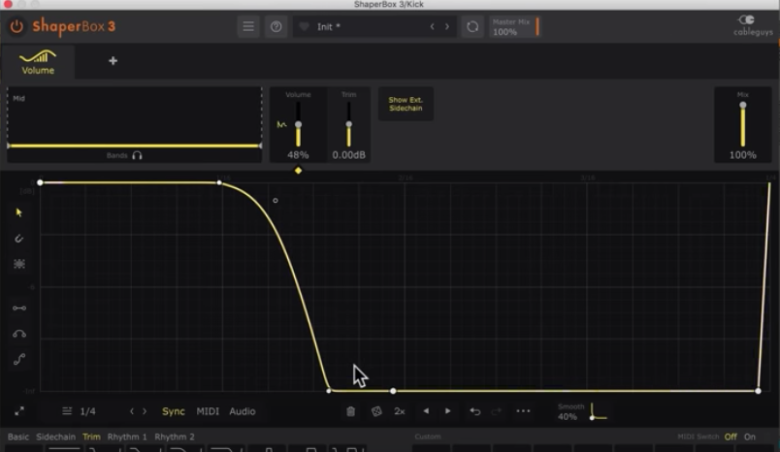The image size is (780, 452).
Task: Open the Trim preset category tab
Action: point(92,437)
